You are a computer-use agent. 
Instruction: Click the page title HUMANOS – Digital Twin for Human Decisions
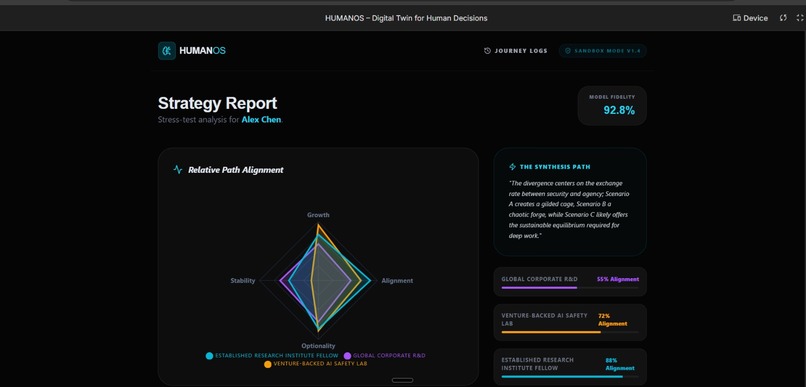point(406,18)
